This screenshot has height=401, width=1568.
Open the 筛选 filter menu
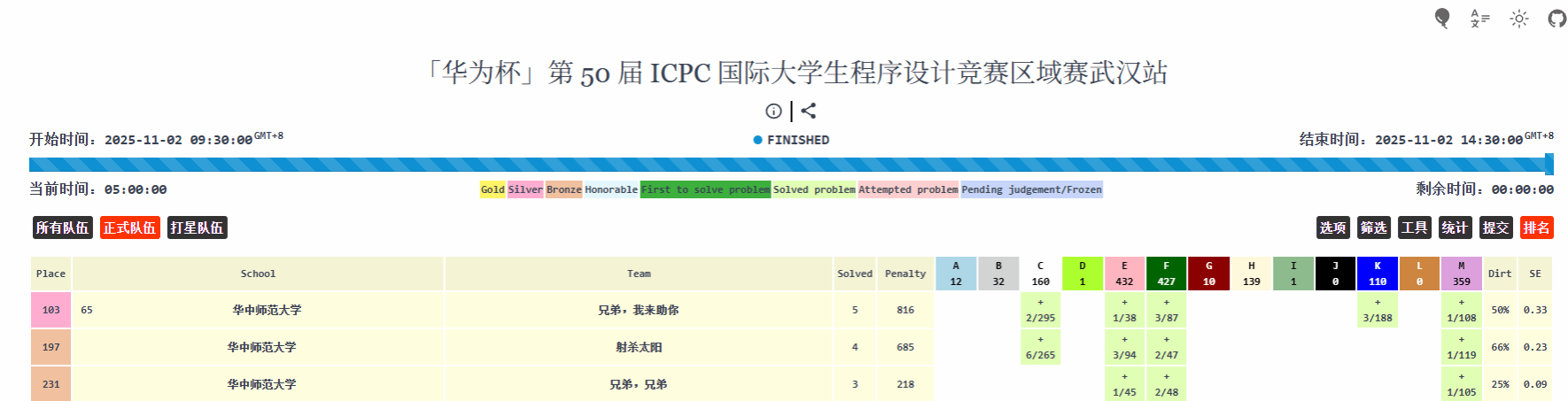coord(1373,227)
